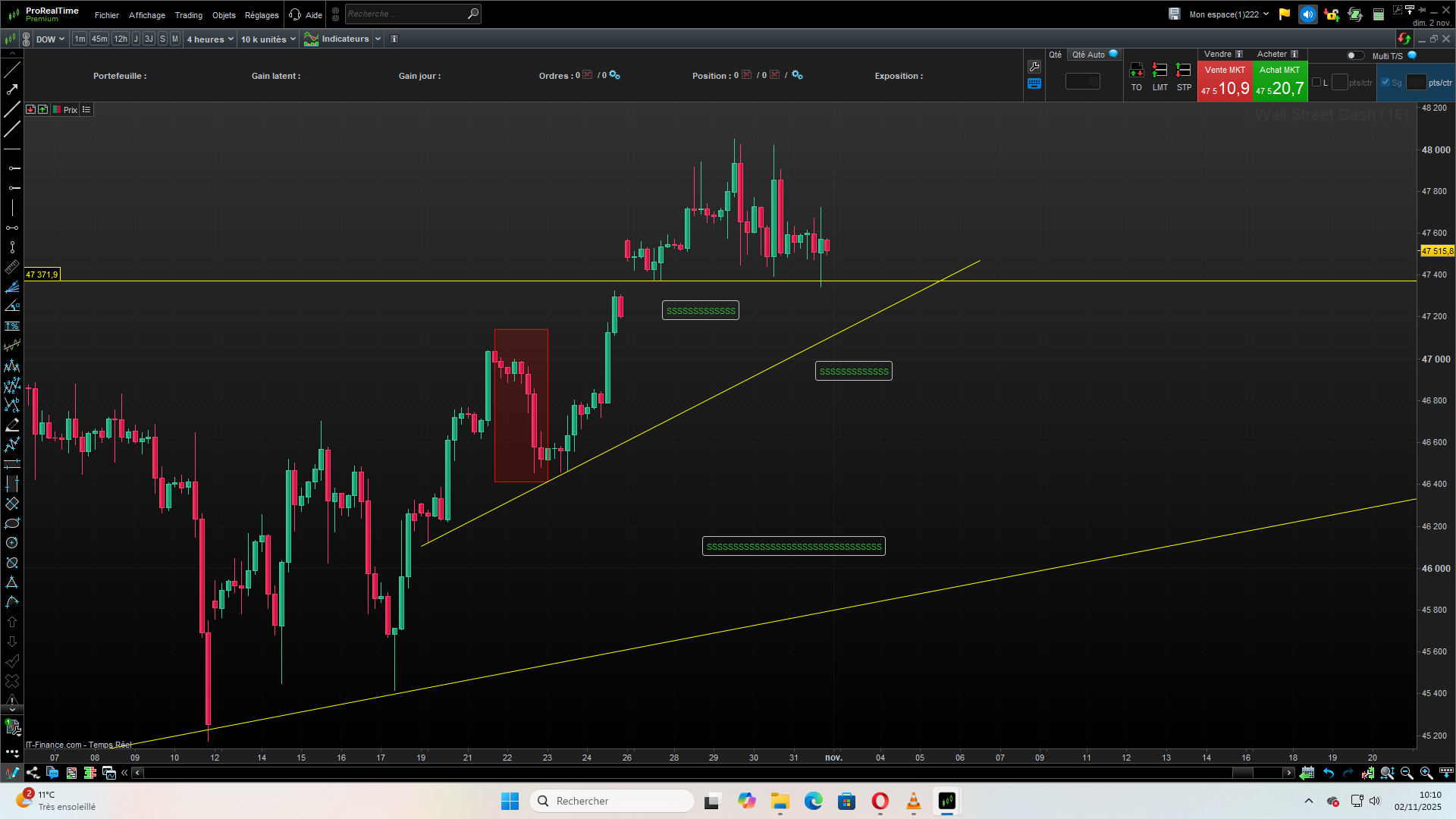Click the TO order icon
The image size is (1456, 819).
(1136, 71)
